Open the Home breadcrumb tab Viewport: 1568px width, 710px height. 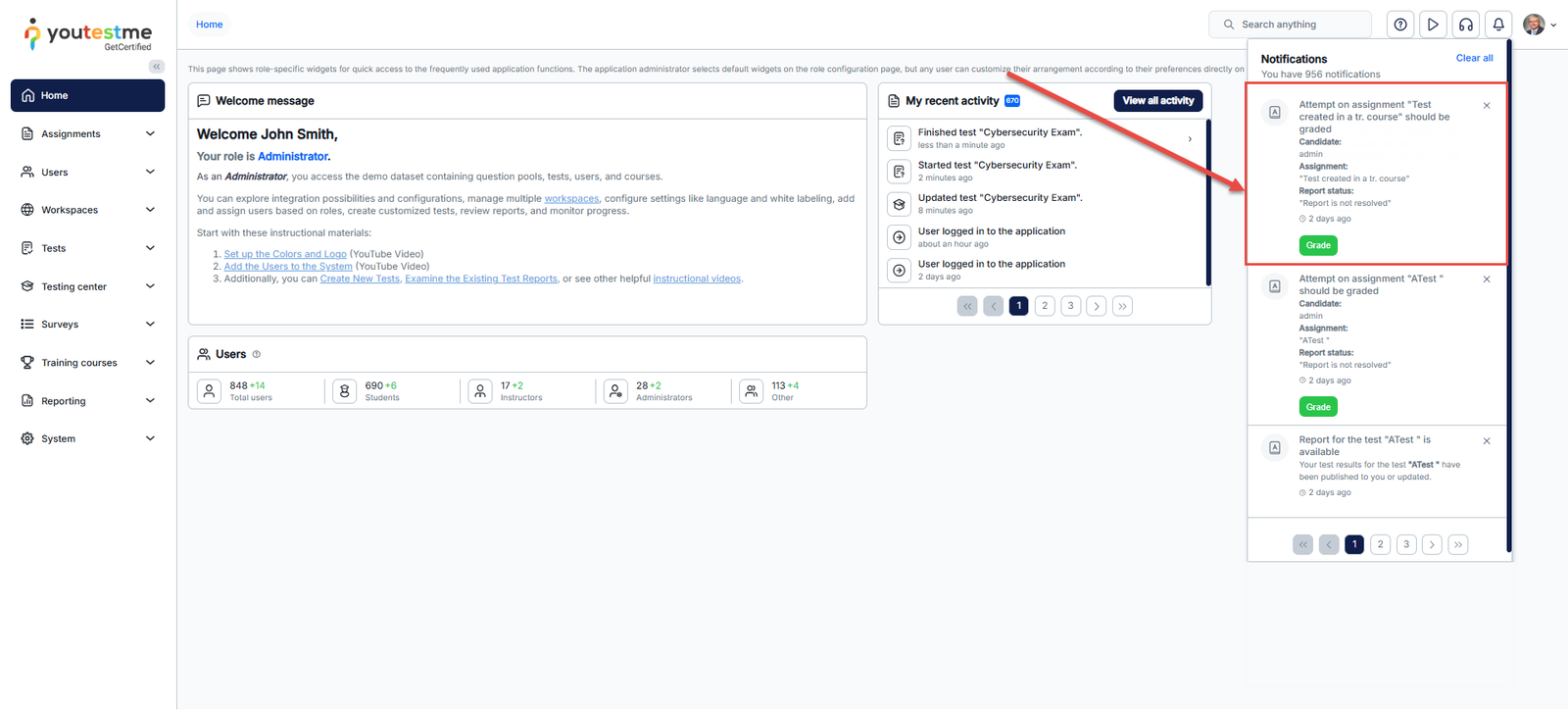pos(210,25)
